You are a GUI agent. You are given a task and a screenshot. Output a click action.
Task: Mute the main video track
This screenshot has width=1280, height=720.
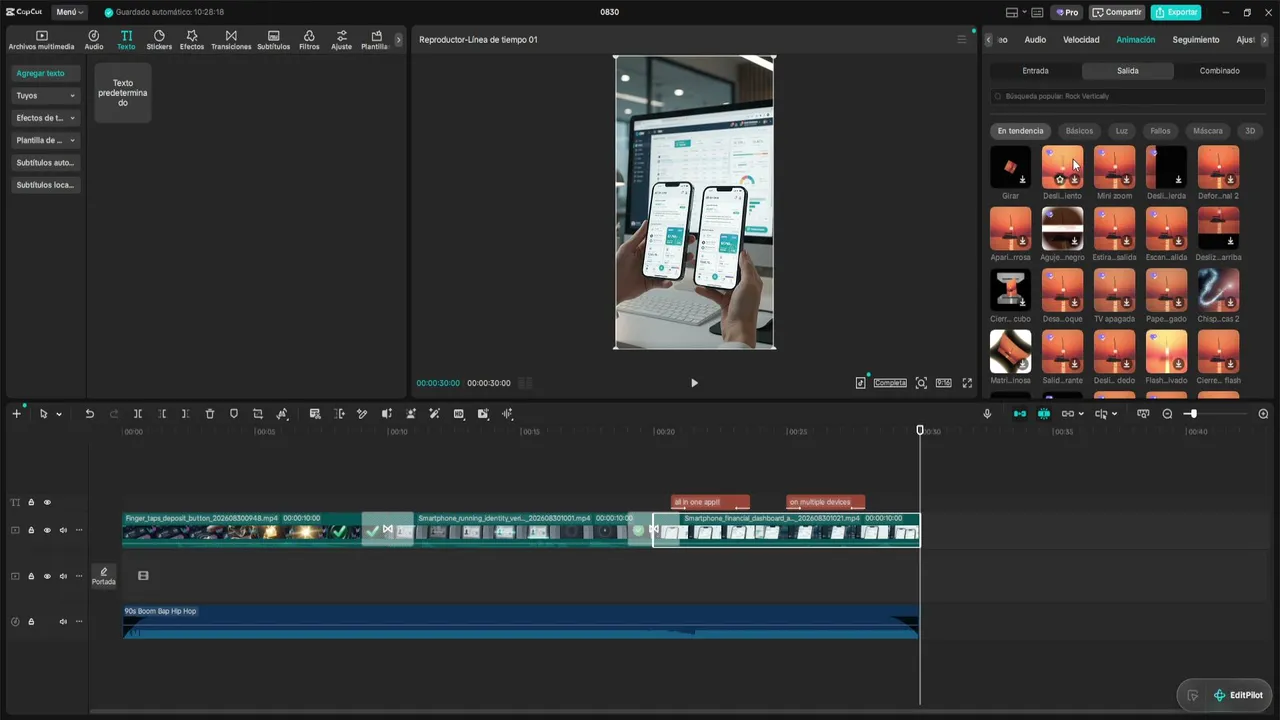pos(63,530)
